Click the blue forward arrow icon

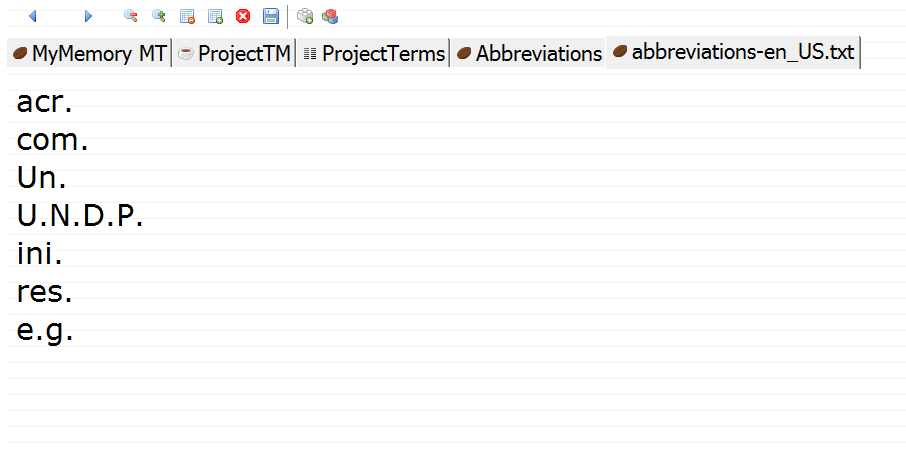pos(88,16)
